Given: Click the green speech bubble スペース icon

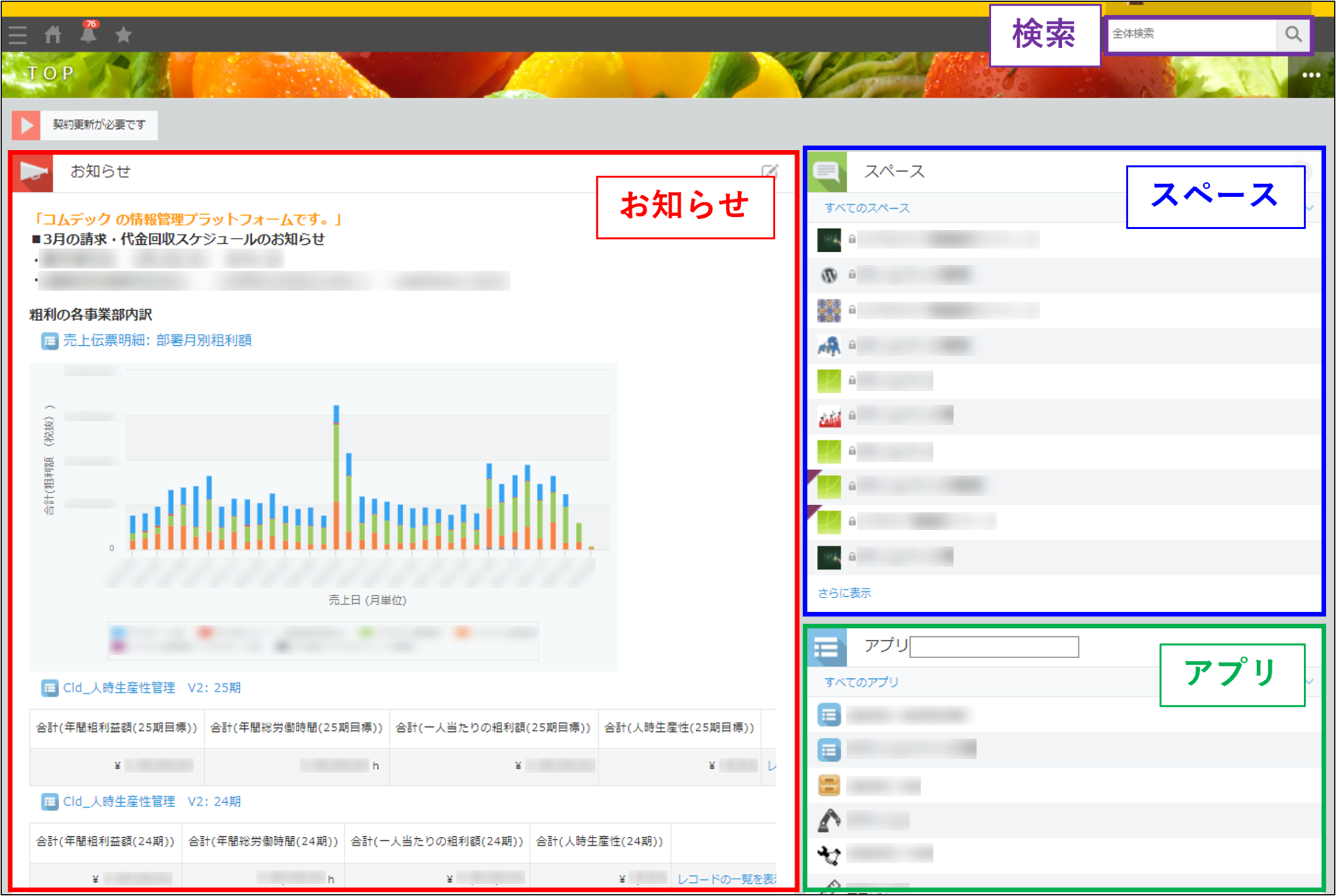Looking at the screenshot, I should click(827, 171).
